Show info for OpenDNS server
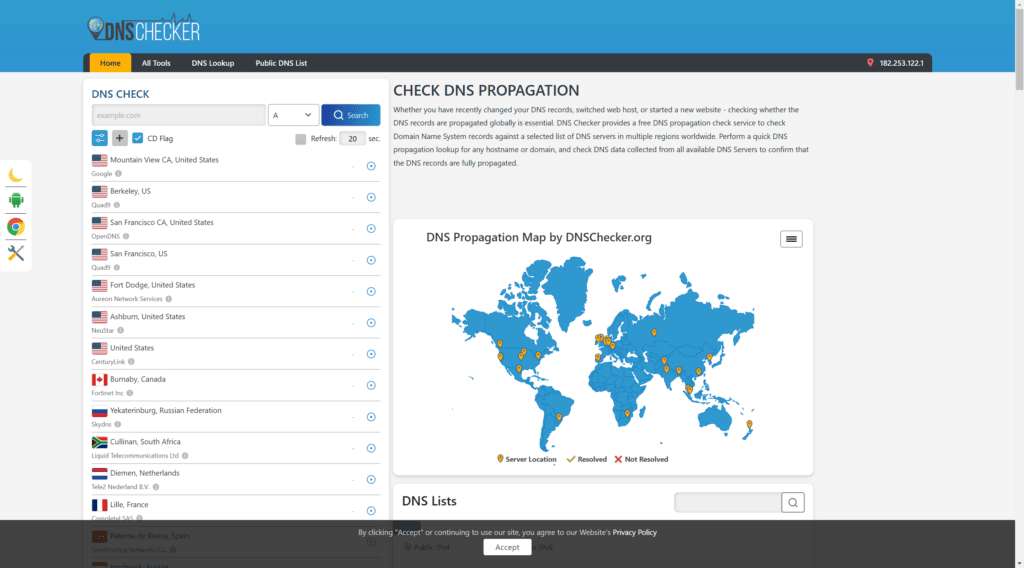This screenshot has height=568, width=1024. 126,236
